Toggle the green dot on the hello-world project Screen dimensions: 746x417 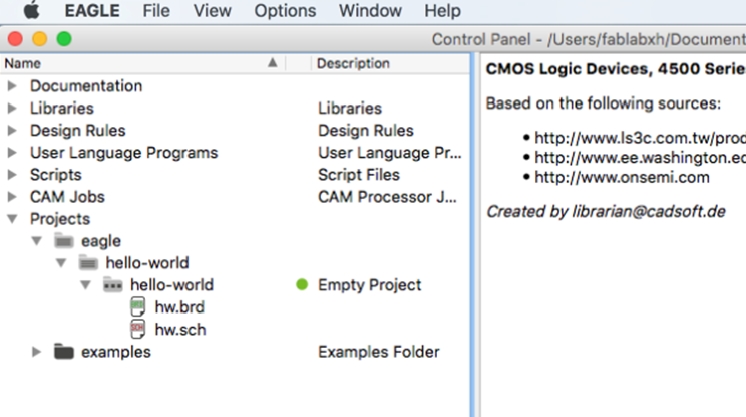click(302, 285)
